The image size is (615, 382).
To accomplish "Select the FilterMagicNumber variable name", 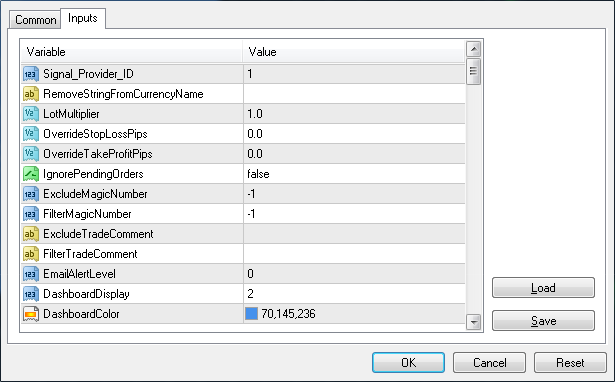I will [x=87, y=214].
